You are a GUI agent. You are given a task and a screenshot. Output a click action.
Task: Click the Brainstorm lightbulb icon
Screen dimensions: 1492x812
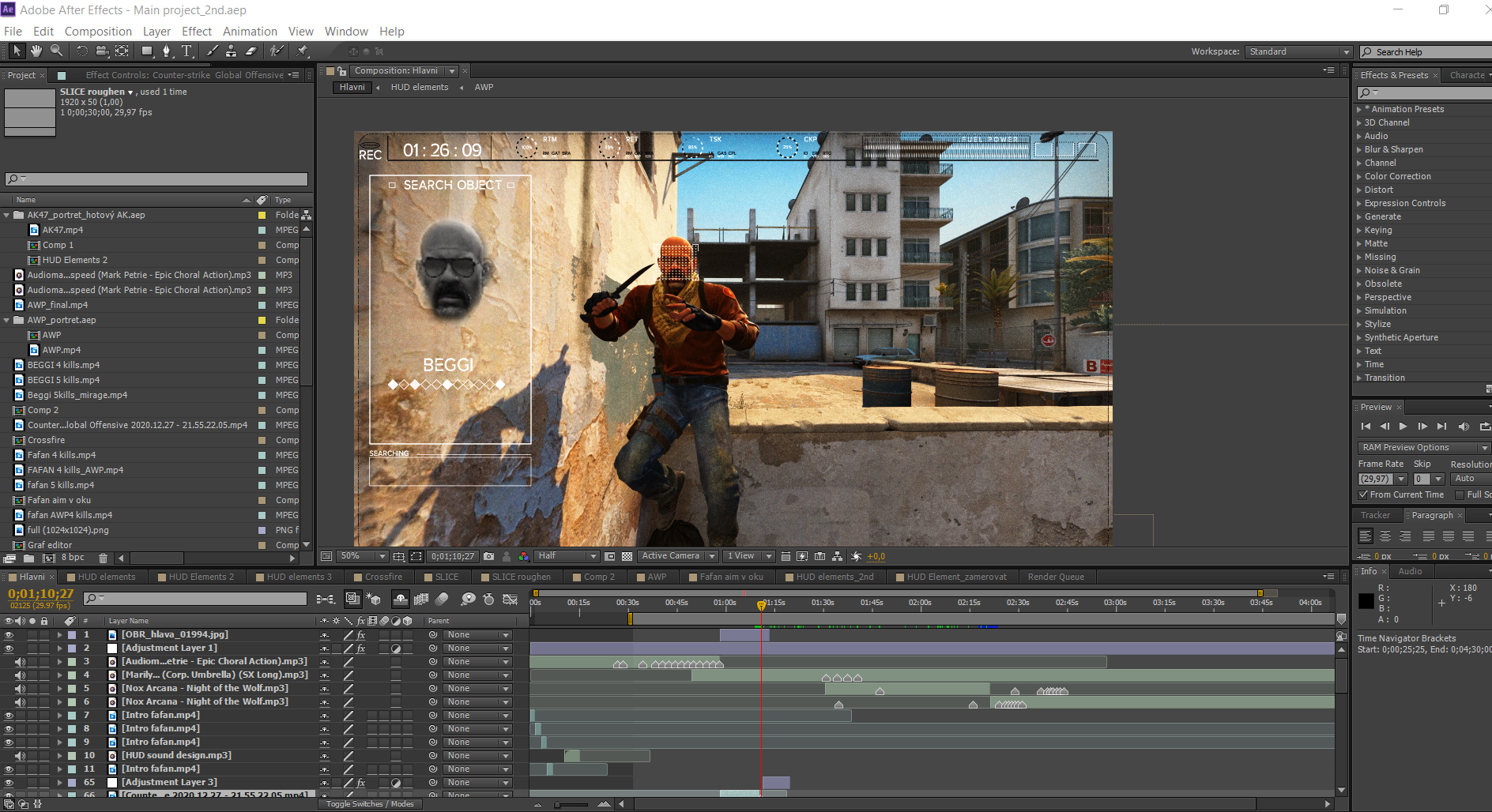click(x=468, y=599)
